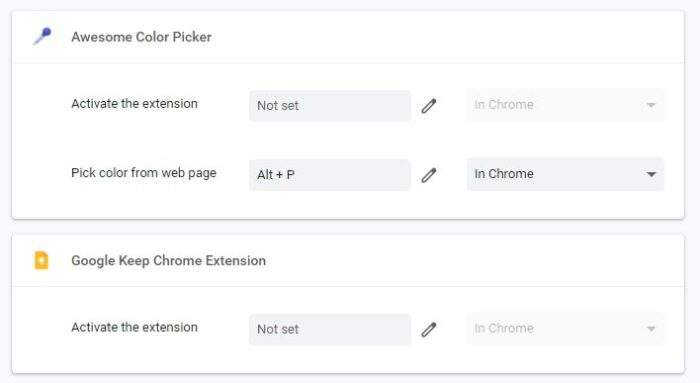Open the In Chrome scope dropdown beside Alt + P
The height and width of the screenshot is (383, 700).
coord(565,174)
